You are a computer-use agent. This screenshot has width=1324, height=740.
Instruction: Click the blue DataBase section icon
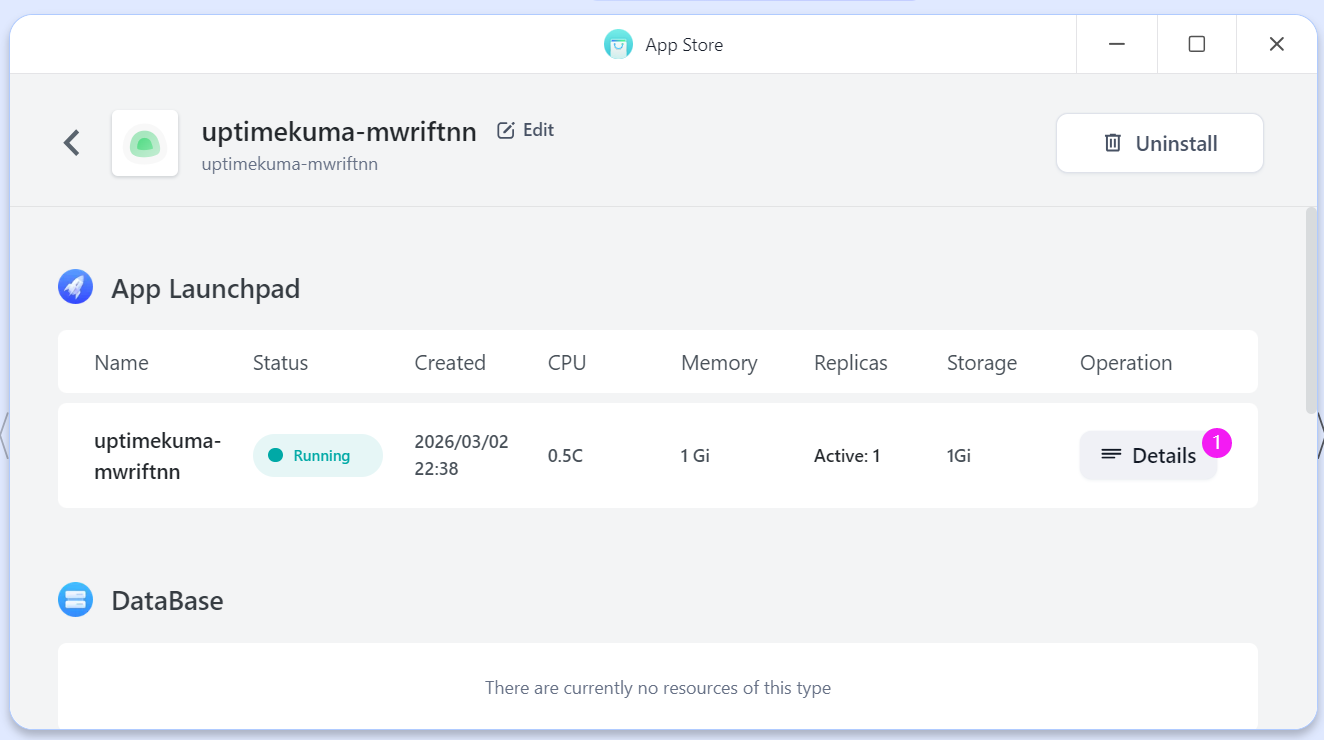pos(76,600)
